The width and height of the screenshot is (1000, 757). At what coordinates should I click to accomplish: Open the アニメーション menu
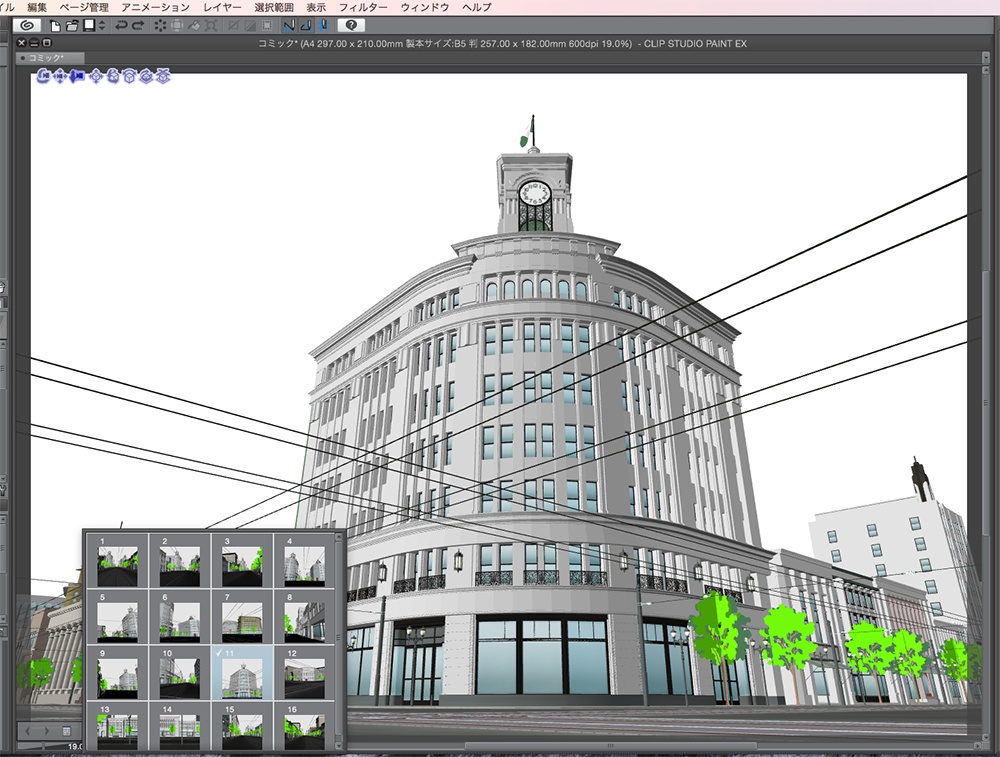(x=156, y=7)
